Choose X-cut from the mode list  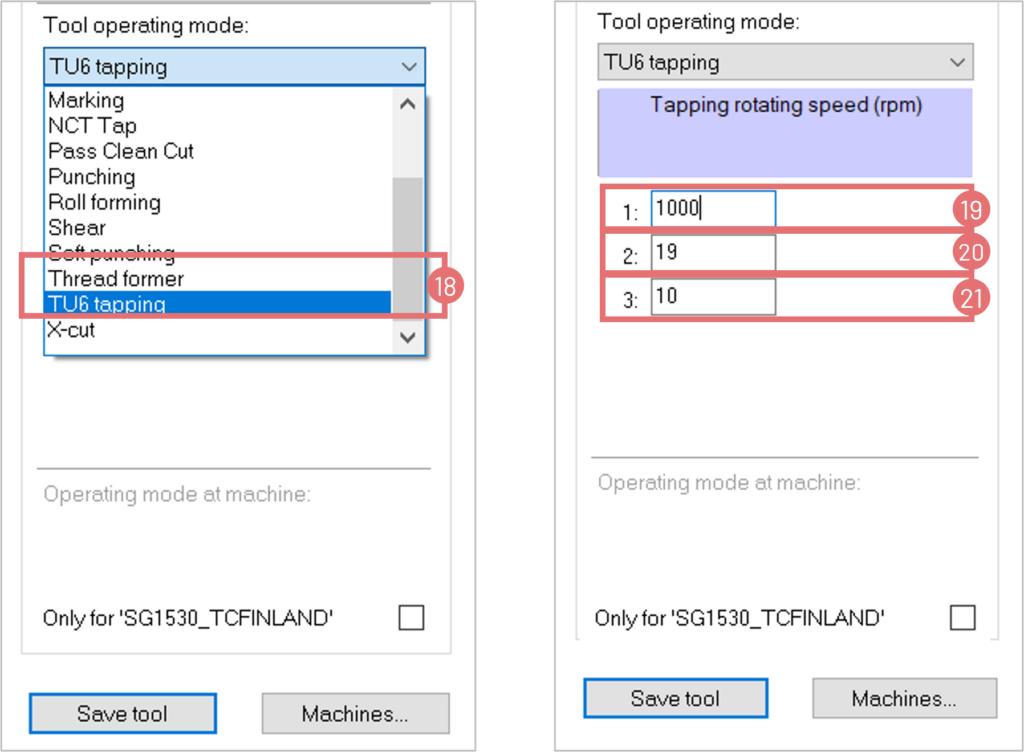click(x=72, y=330)
